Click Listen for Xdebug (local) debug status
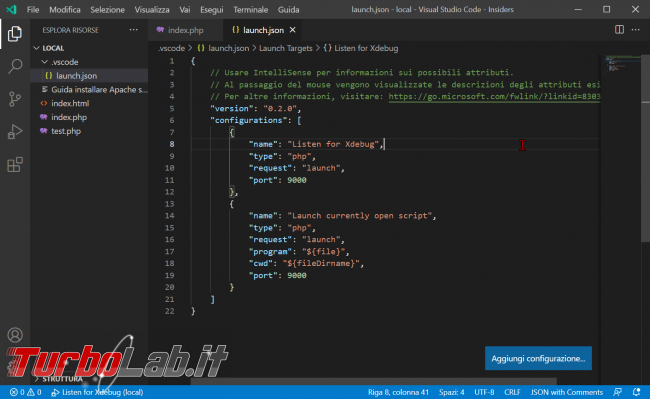Image resolution: width=650 pixels, height=399 pixels. point(97,392)
